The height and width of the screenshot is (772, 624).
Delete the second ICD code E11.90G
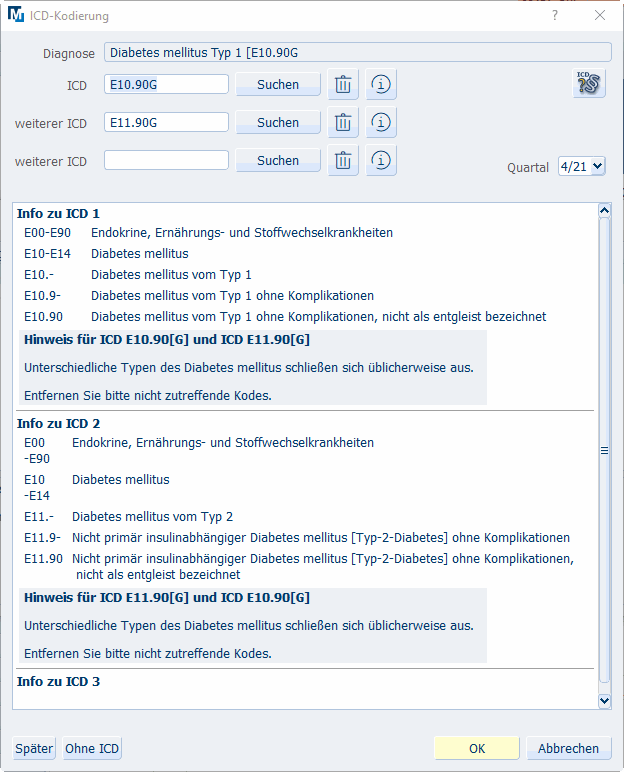click(x=343, y=123)
